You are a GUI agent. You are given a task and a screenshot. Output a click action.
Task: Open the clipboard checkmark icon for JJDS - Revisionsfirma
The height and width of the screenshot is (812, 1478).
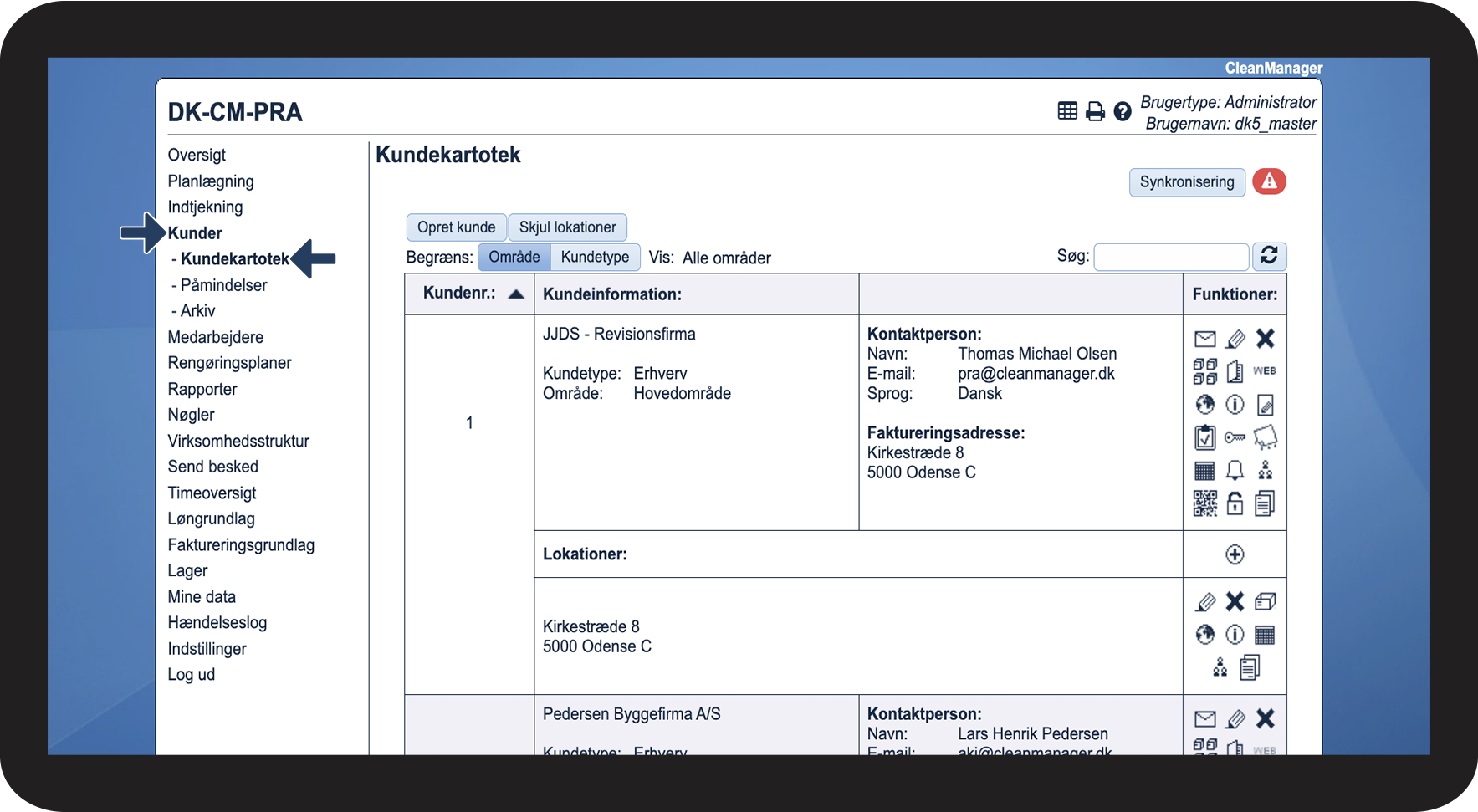click(1204, 437)
